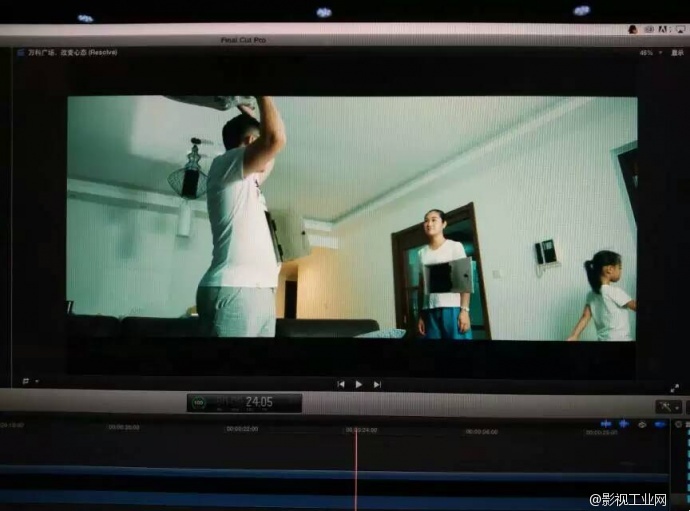Toggle audio skimming in timeline
The height and width of the screenshot is (511, 690).
623,424
